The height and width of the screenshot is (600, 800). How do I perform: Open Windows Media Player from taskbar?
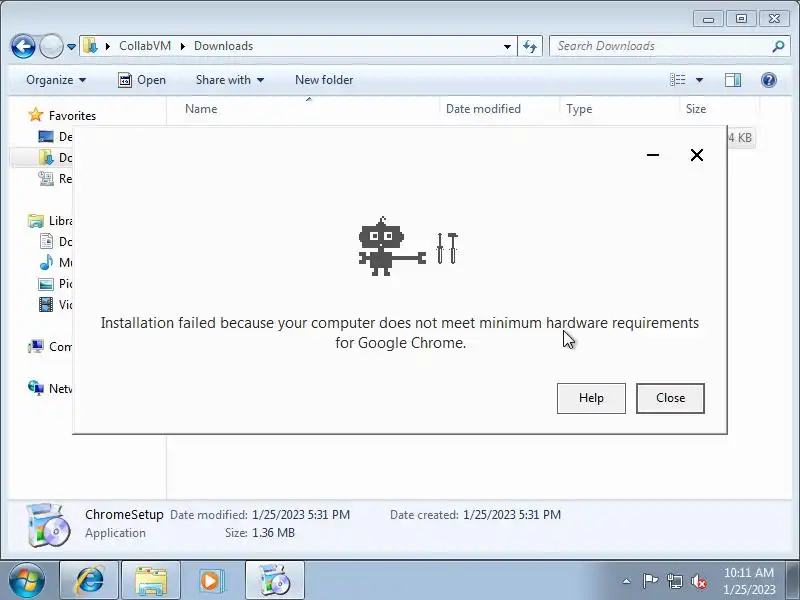coord(212,580)
